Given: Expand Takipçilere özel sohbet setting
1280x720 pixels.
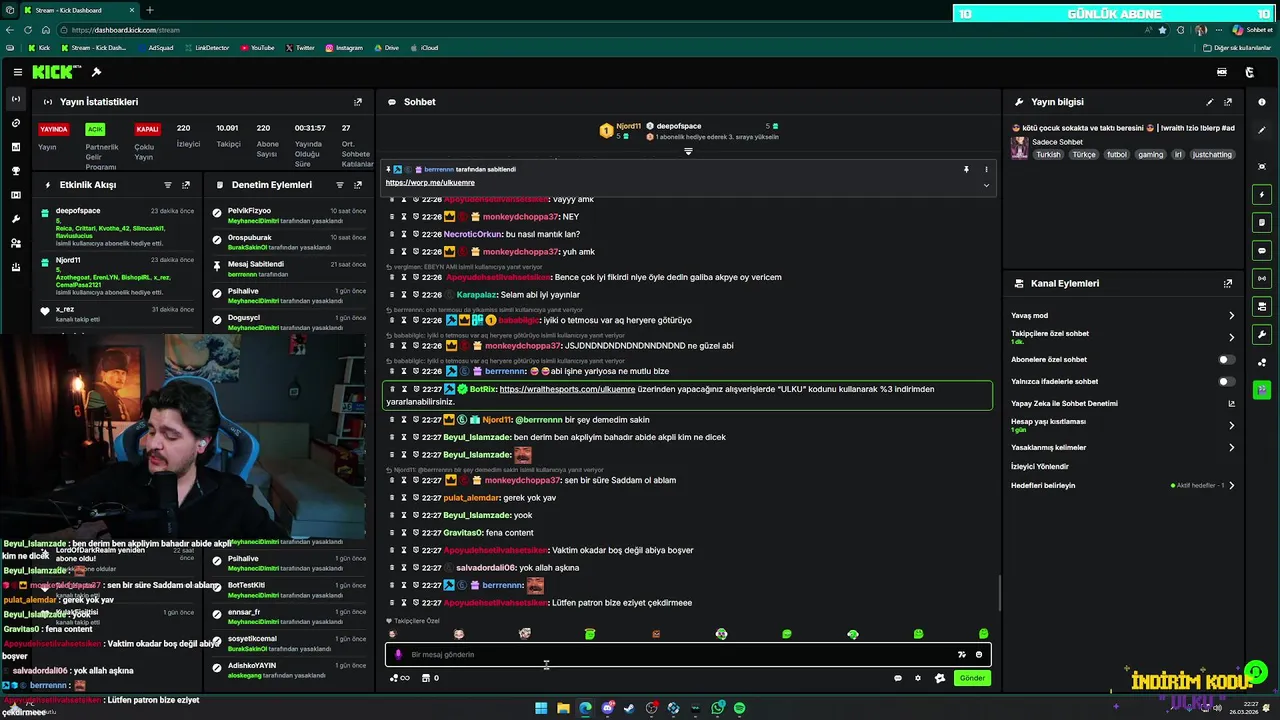Looking at the screenshot, I should (1231, 337).
